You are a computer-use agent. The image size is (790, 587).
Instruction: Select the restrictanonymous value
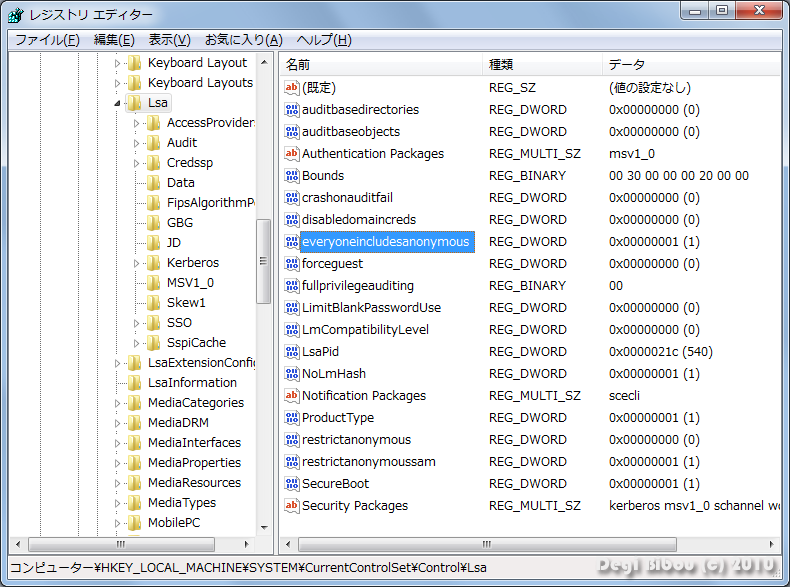click(x=356, y=440)
